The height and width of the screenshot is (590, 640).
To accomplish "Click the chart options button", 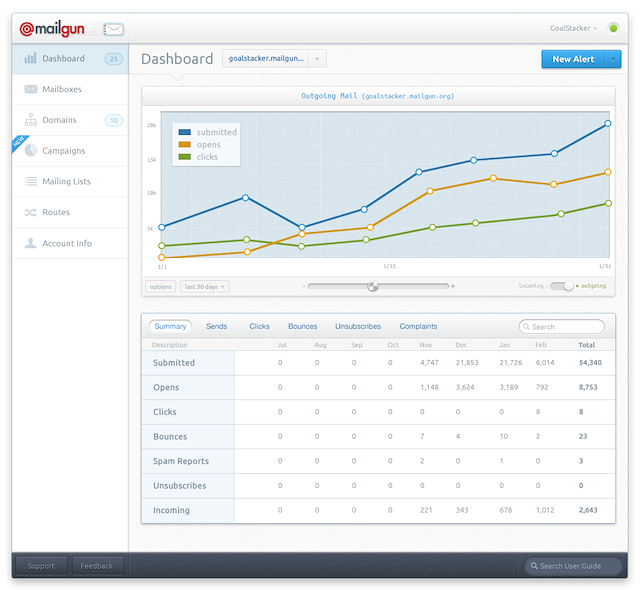I will 160,286.
